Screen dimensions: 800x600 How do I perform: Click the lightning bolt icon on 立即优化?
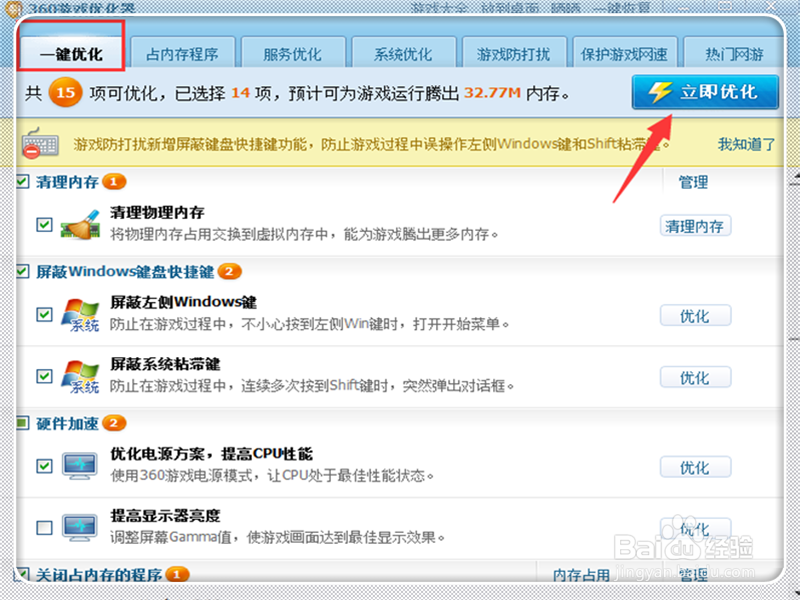point(660,92)
